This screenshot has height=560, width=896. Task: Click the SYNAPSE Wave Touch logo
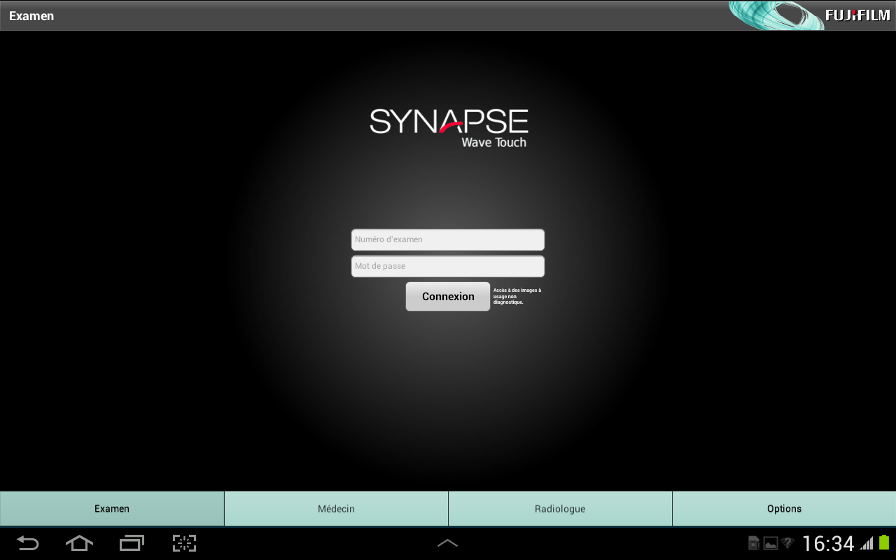pyautogui.click(x=449, y=128)
